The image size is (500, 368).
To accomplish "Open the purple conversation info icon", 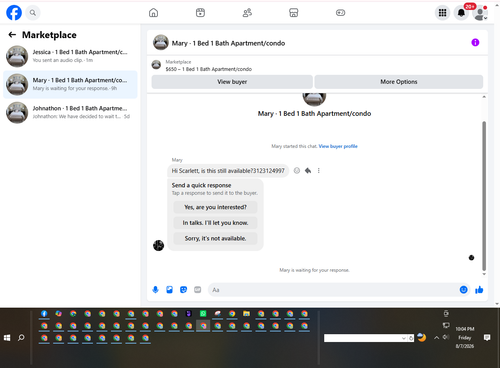I will pyautogui.click(x=475, y=42).
